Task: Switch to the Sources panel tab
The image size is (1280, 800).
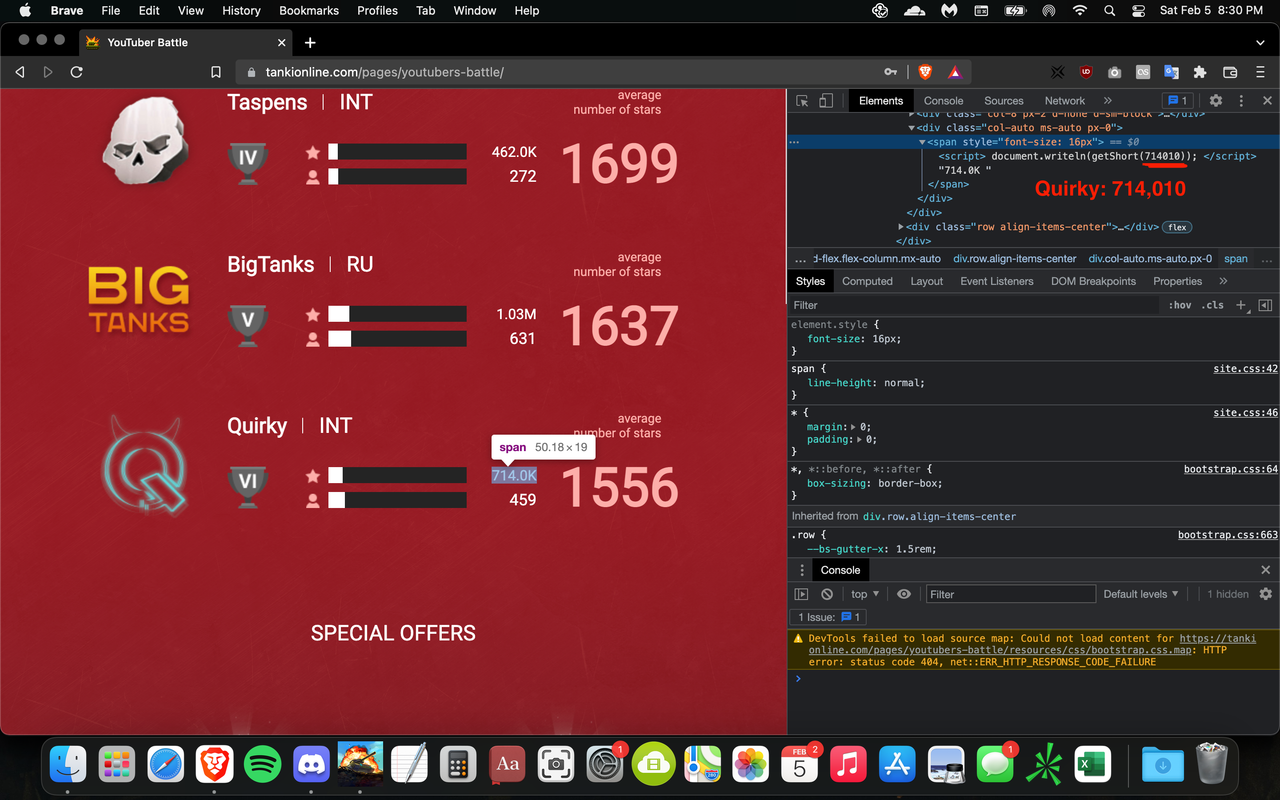Action: [x=1004, y=101]
